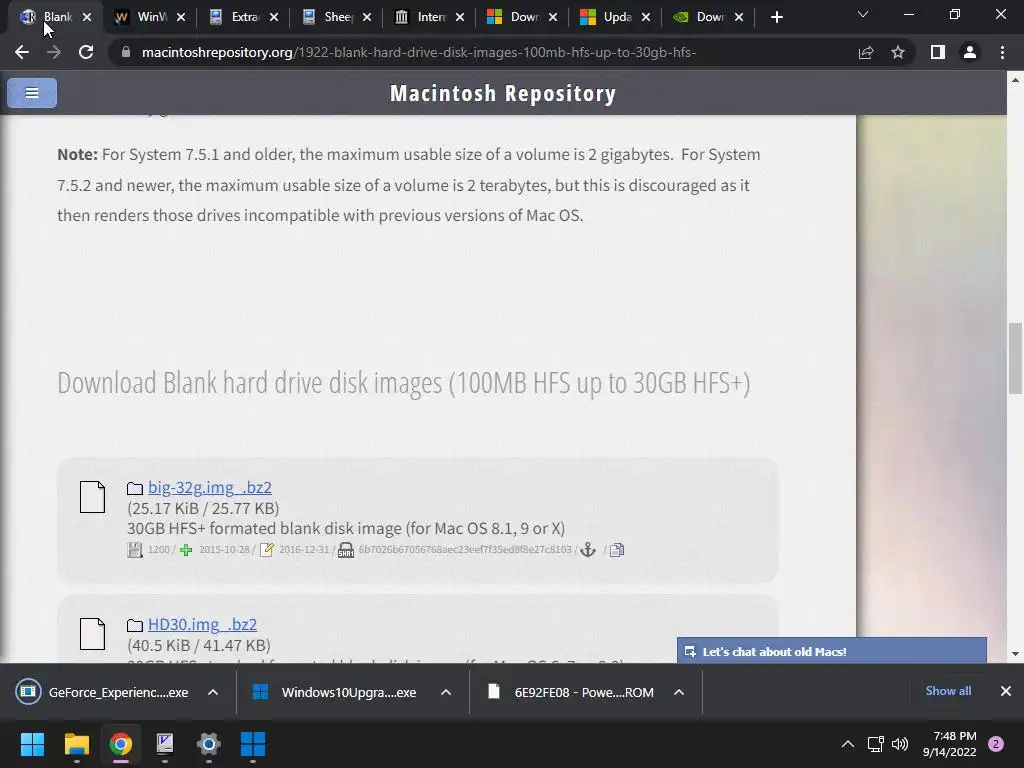Expand options for Windows10Upgrade exe download
This screenshot has height=768, width=1024.
click(x=446, y=692)
